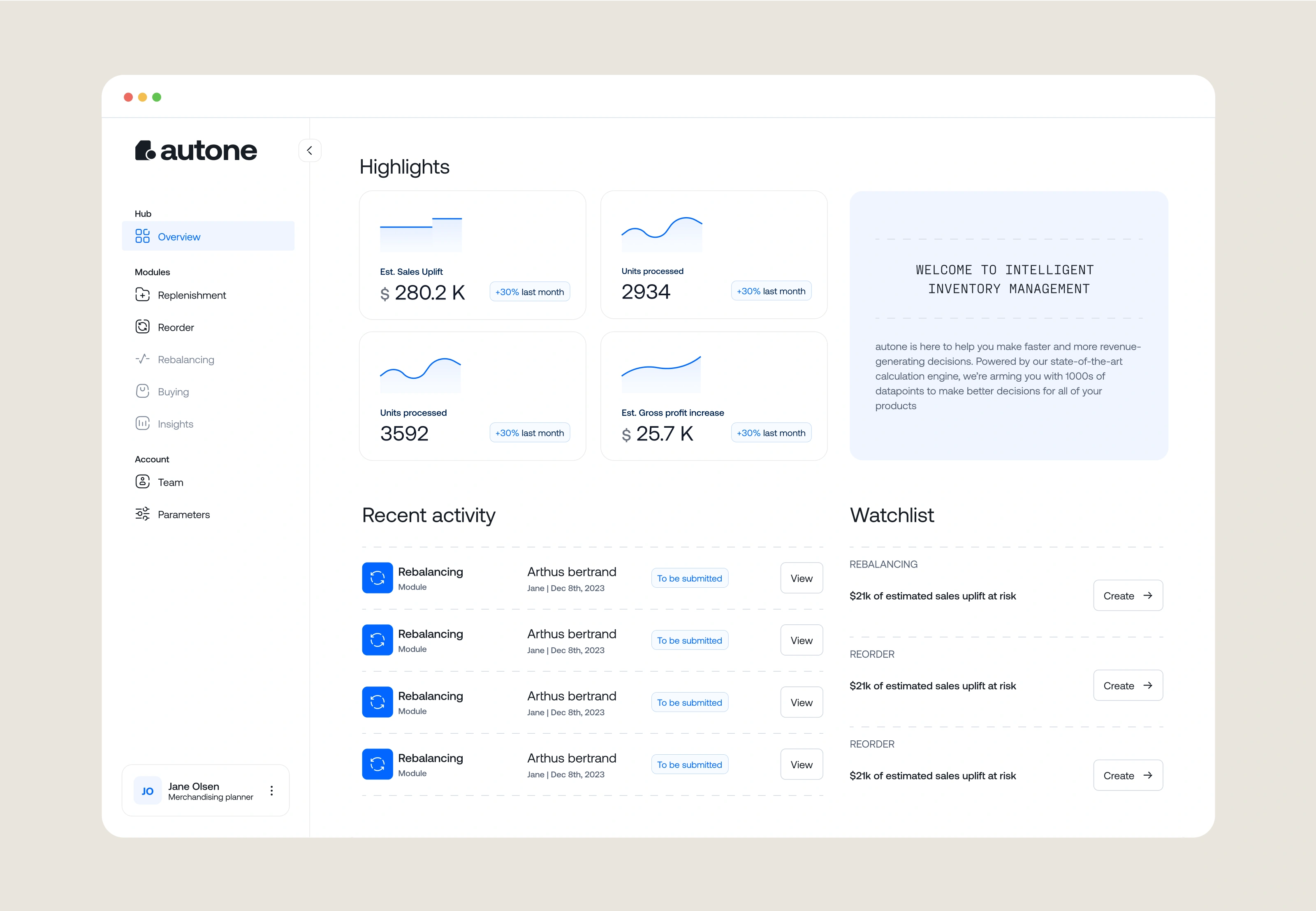Click To be submitted badge in first row
The image size is (1316, 911).
689,578
